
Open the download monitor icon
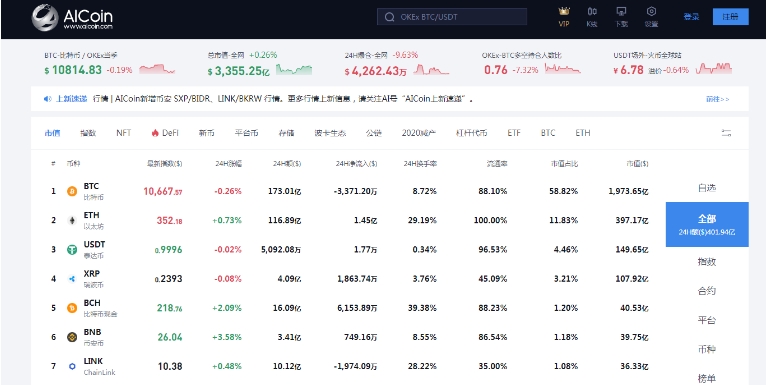coord(621,11)
